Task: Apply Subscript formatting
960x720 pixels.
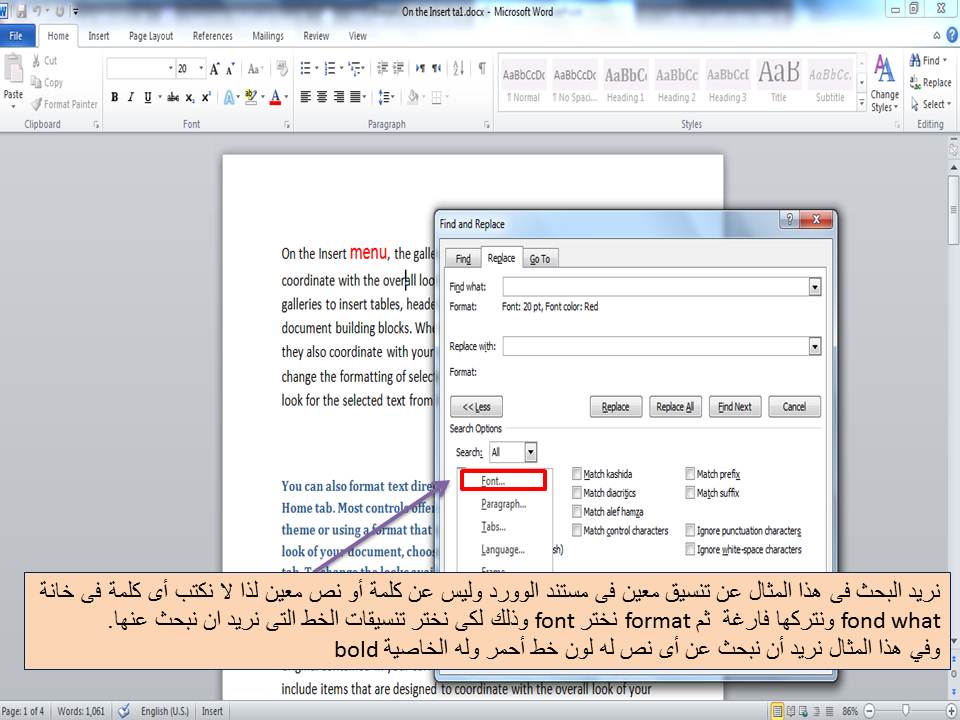Action: pos(190,97)
